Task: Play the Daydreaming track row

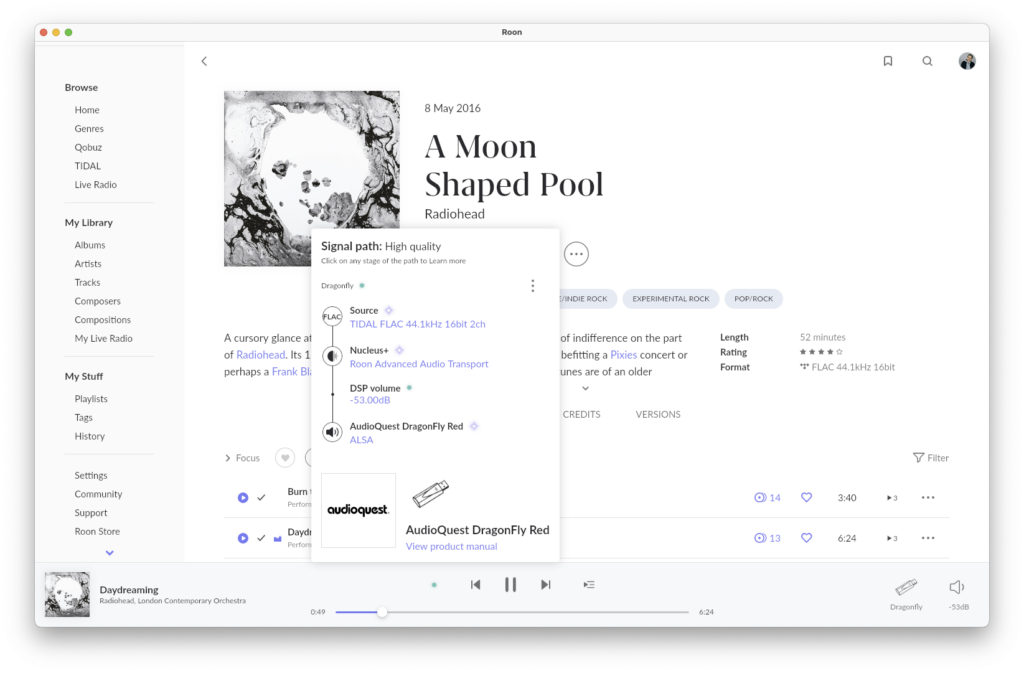Action: [x=243, y=538]
